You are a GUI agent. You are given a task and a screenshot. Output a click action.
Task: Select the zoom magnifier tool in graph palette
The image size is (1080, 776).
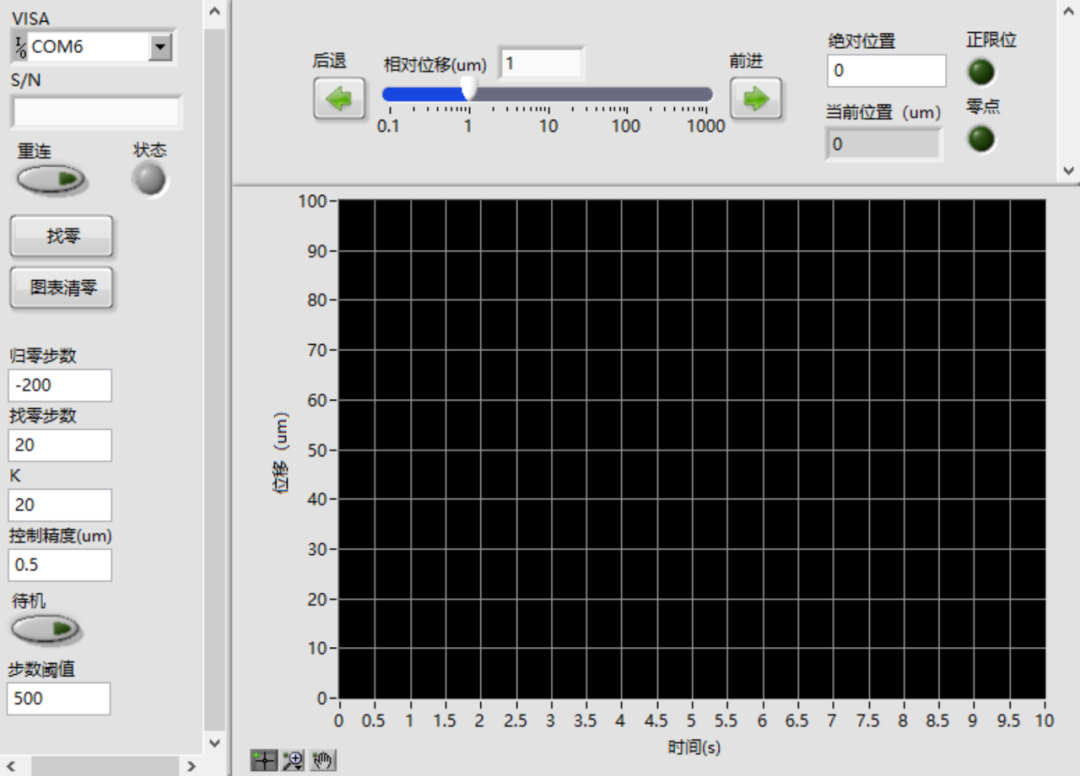click(x=293, y=761)
